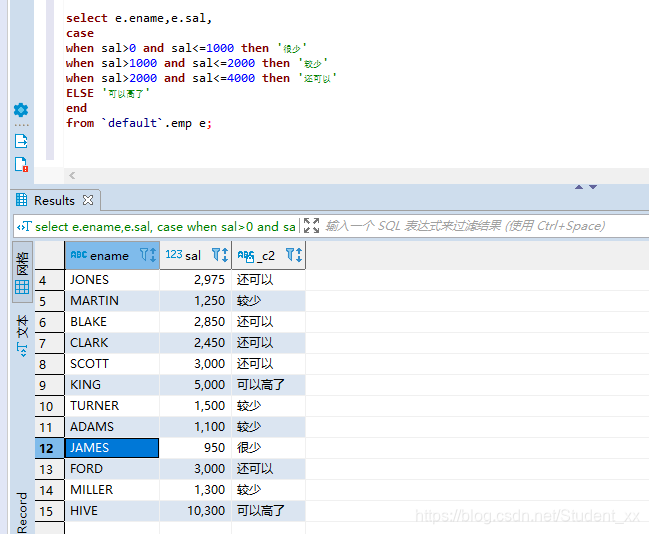649x534 pixels.
Task: Select row number 15 header
Action: [x=50, y=512]
